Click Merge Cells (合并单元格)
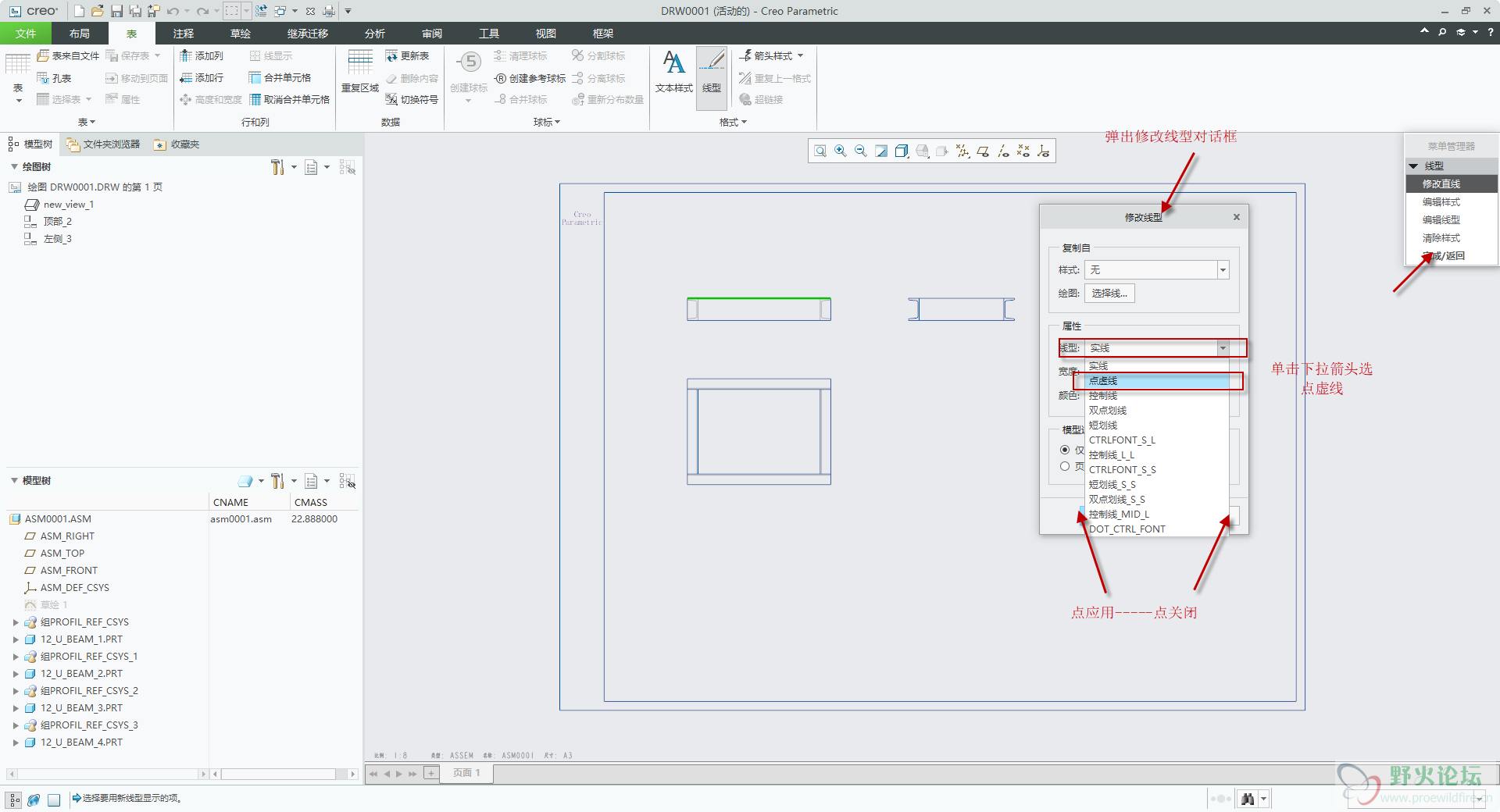The image size is (1500, 812). pyautogui.click(x=280, y=77)
